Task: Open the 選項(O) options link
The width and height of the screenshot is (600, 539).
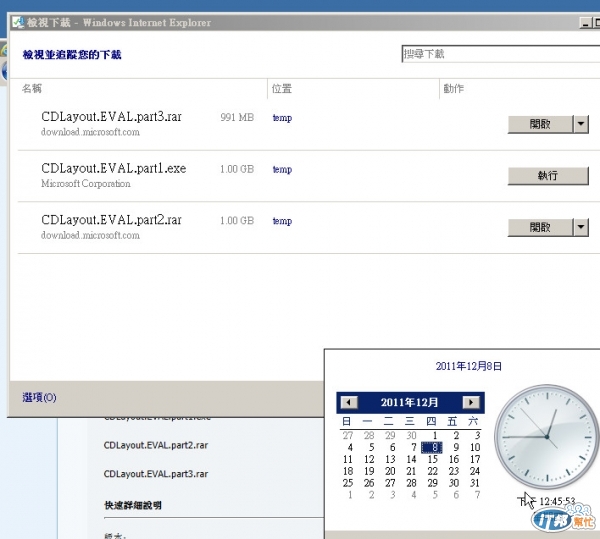Action: click(39, 397)
